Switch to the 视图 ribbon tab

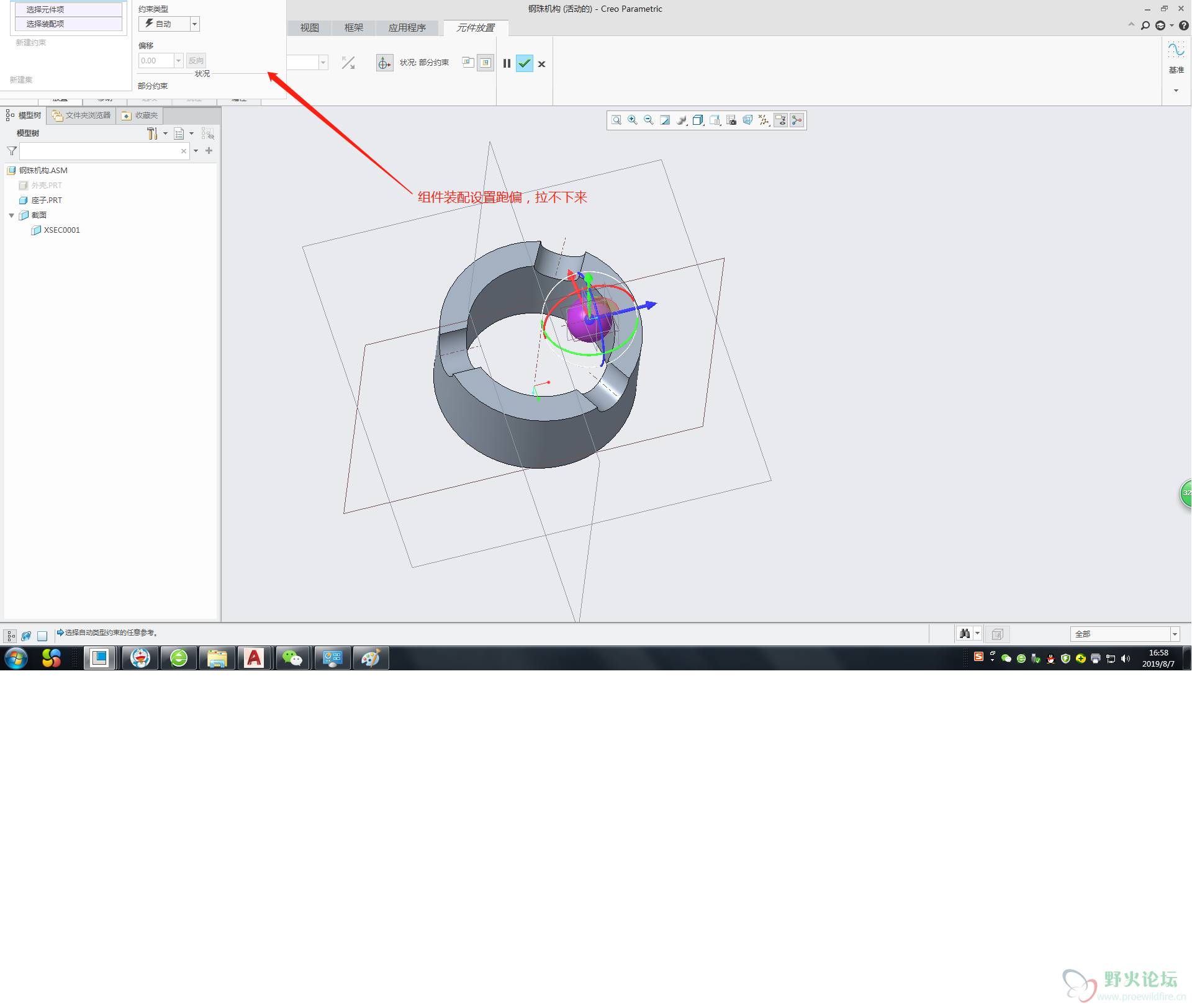(x=309, y=28)
